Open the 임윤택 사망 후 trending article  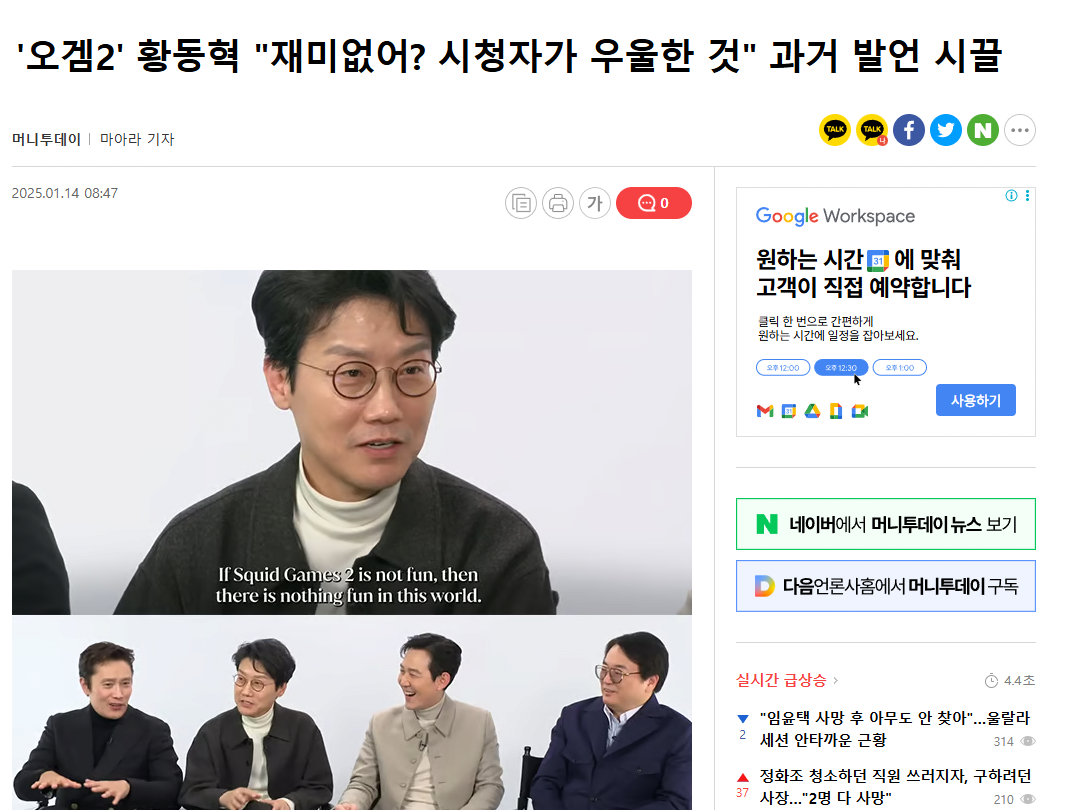(895, 729)
